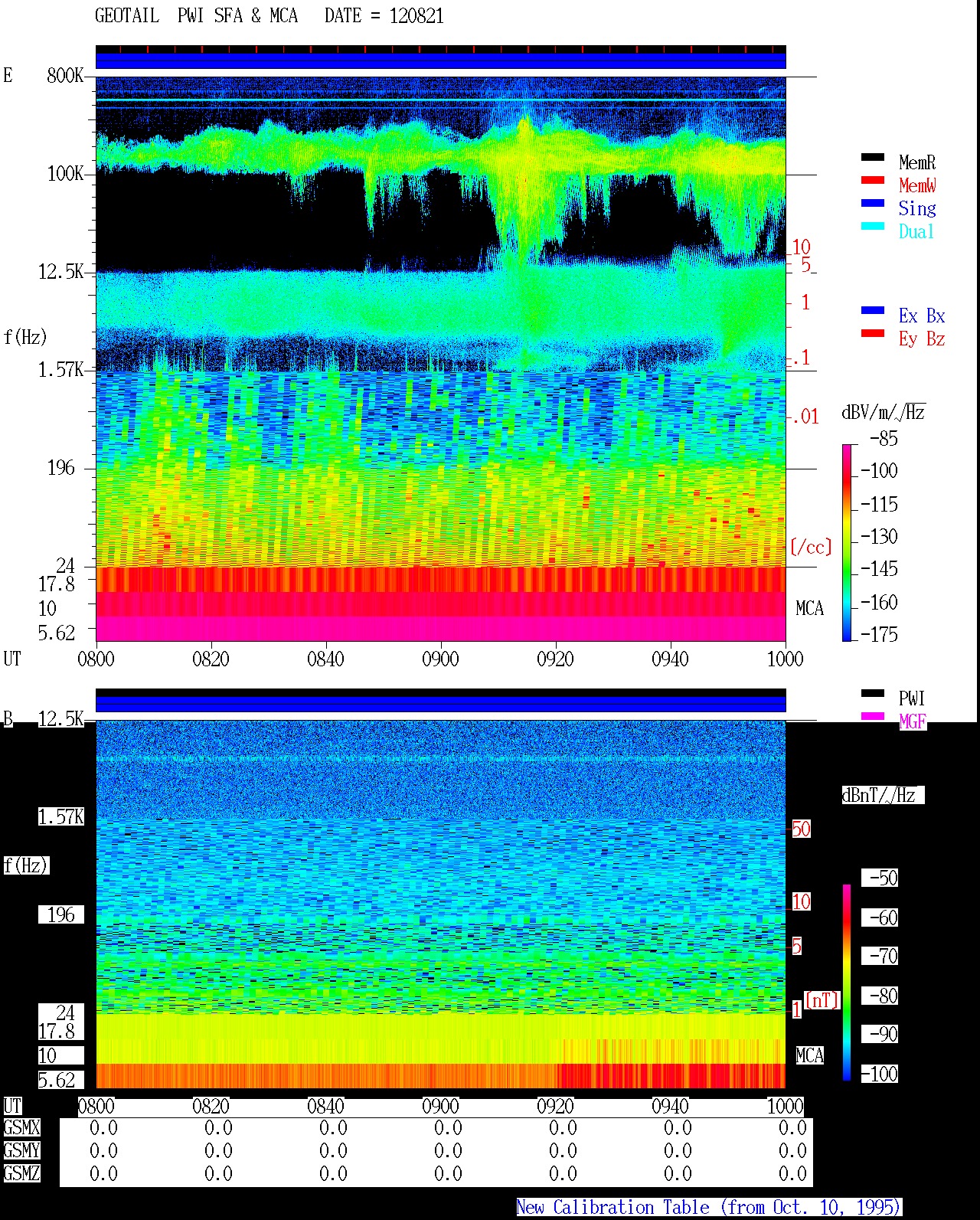Click the red .1 density scale tick
The height and width of the screenshot is (1220, 980).
click(x=801, y=358)
